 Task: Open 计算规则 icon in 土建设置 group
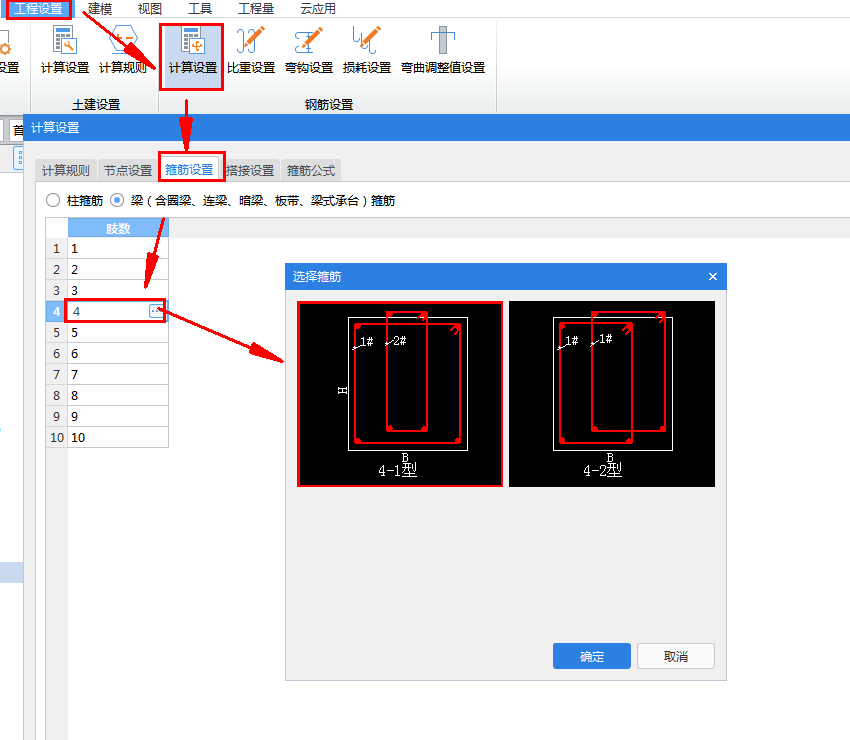[x=123, y=50]
